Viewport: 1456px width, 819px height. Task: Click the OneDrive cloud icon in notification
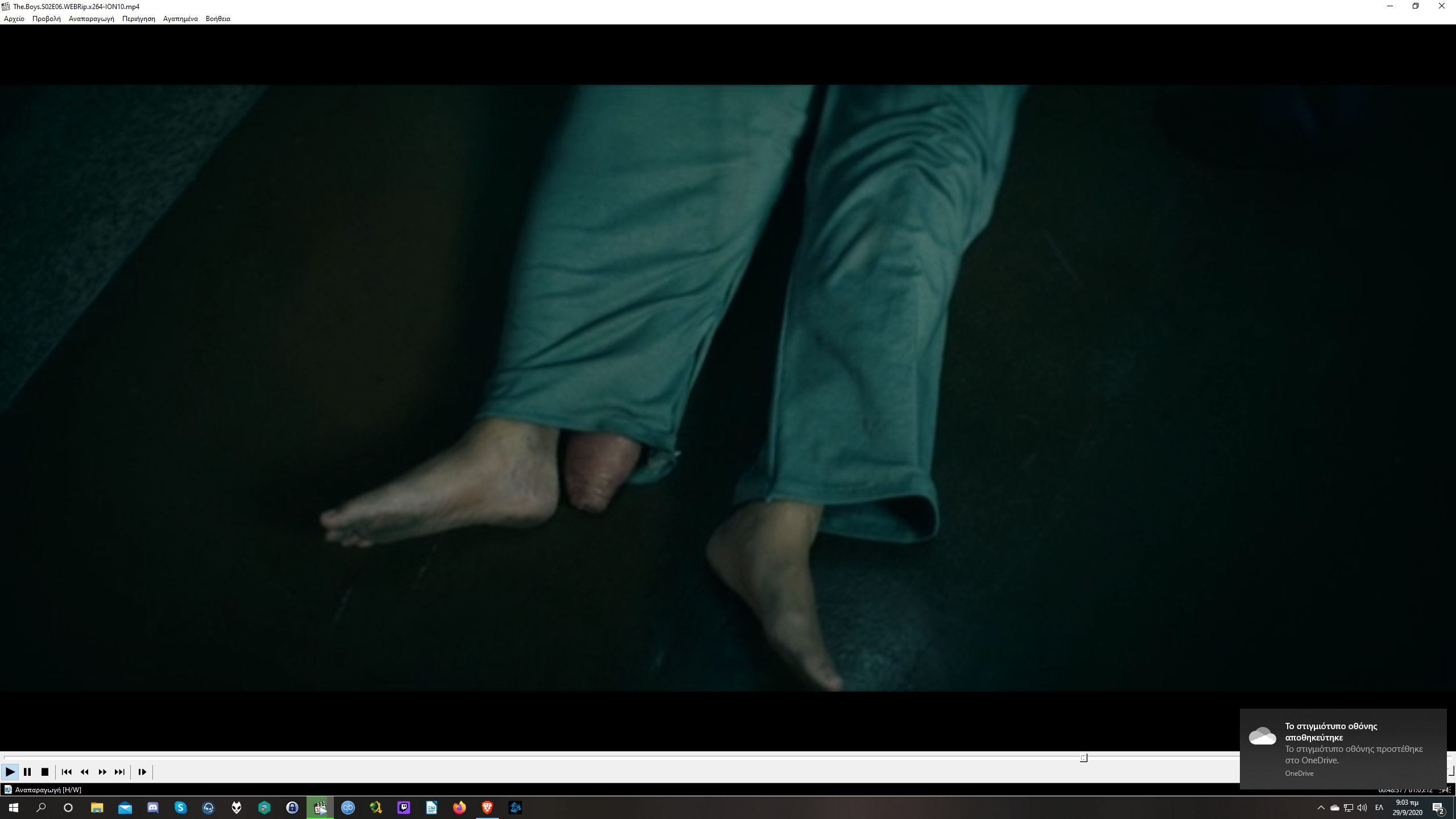(x=1262, y=736)
